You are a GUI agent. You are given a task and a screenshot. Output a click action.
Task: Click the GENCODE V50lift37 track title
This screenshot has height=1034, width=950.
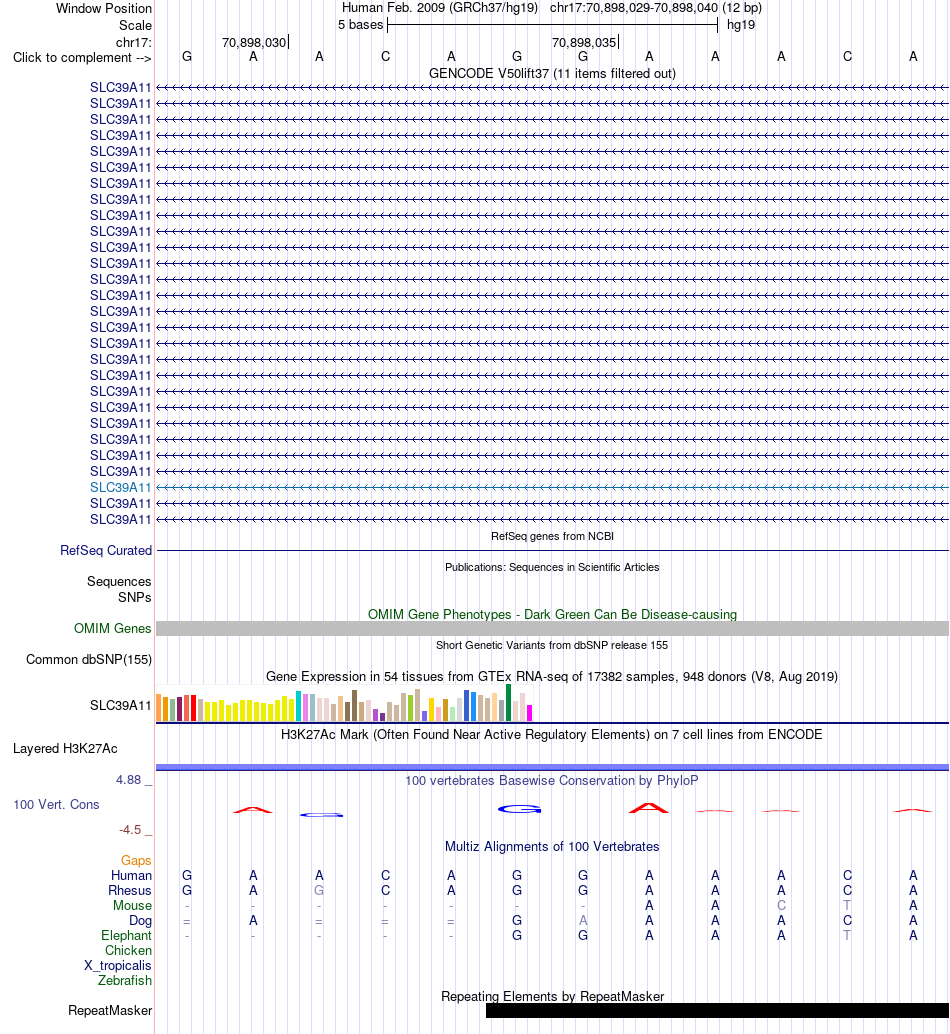click(x=552, y=73)
